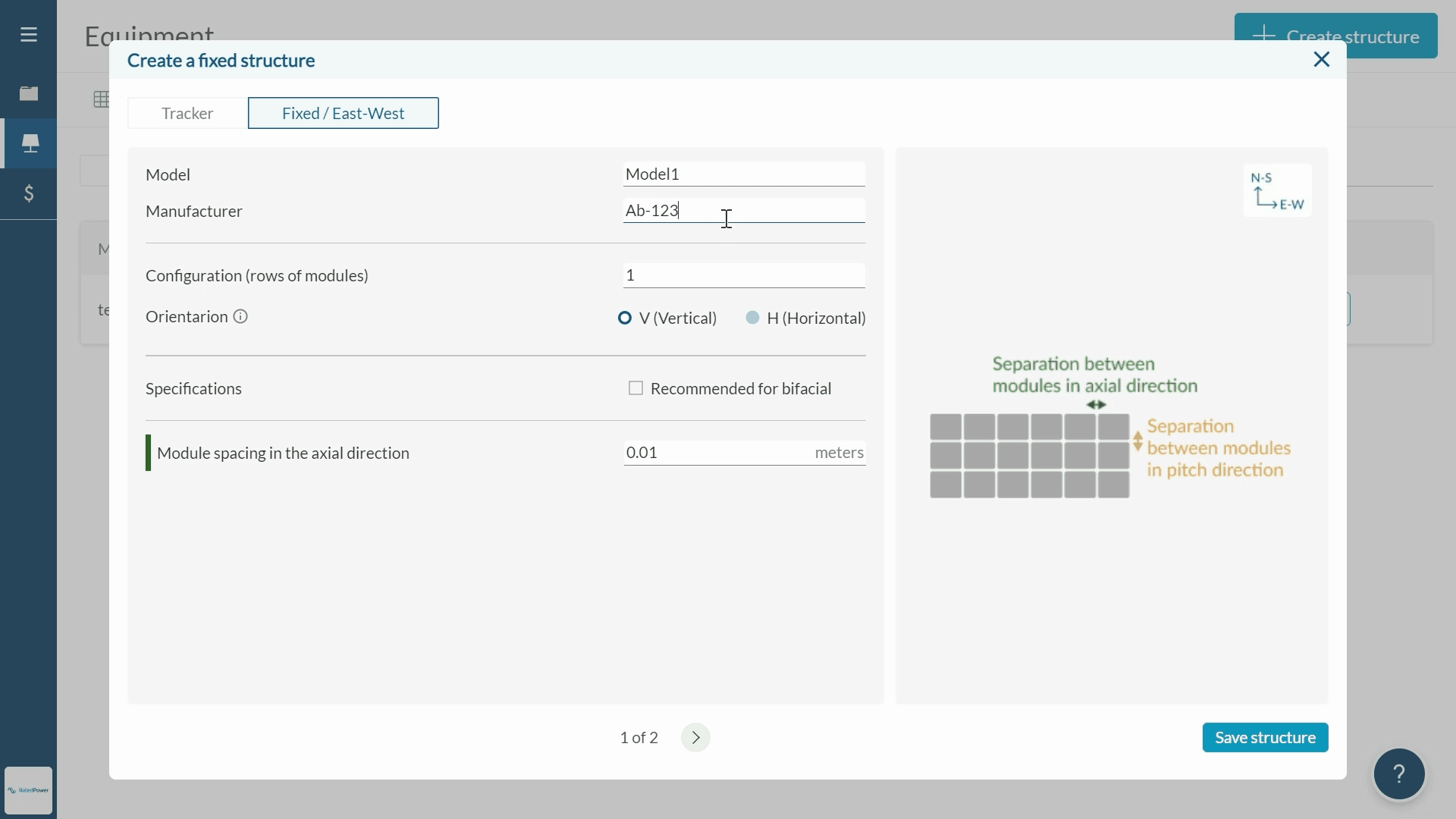Click the next page arrow icon
The image size is (1456, 819).
tap(696, 737)
